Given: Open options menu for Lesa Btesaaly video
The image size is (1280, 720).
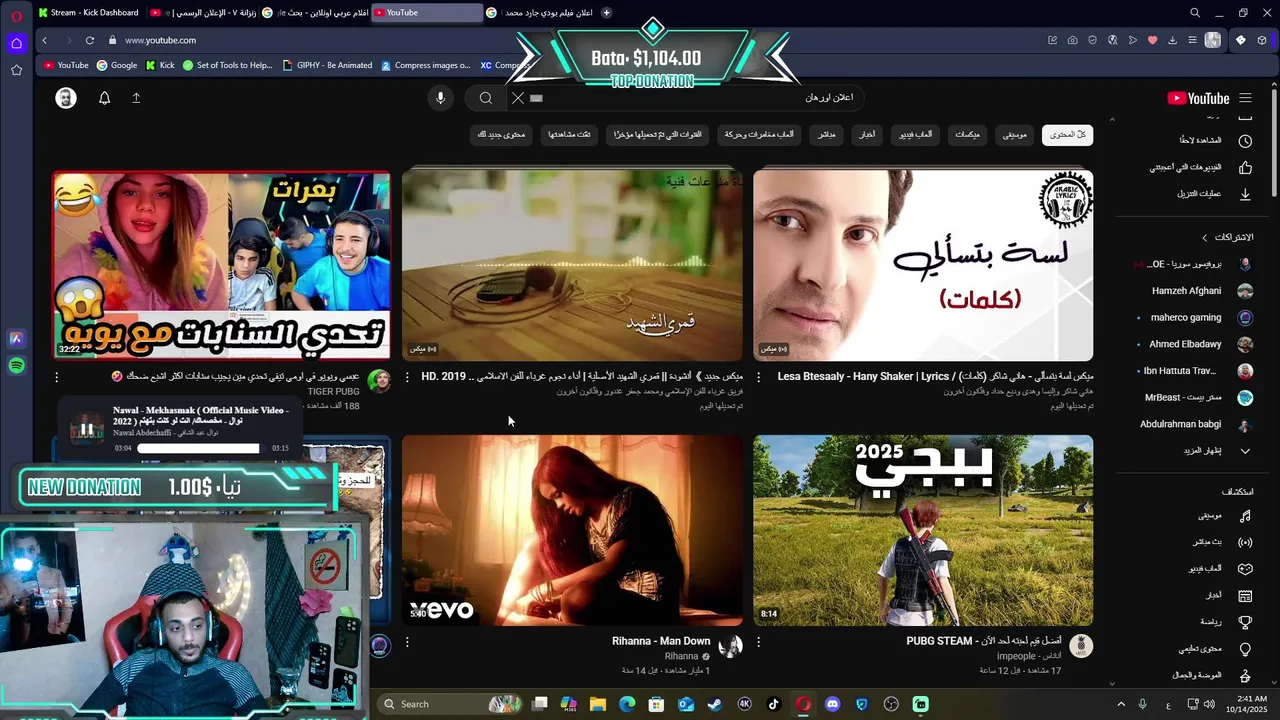Looking at the screenshot, I should tap(758, 377).
